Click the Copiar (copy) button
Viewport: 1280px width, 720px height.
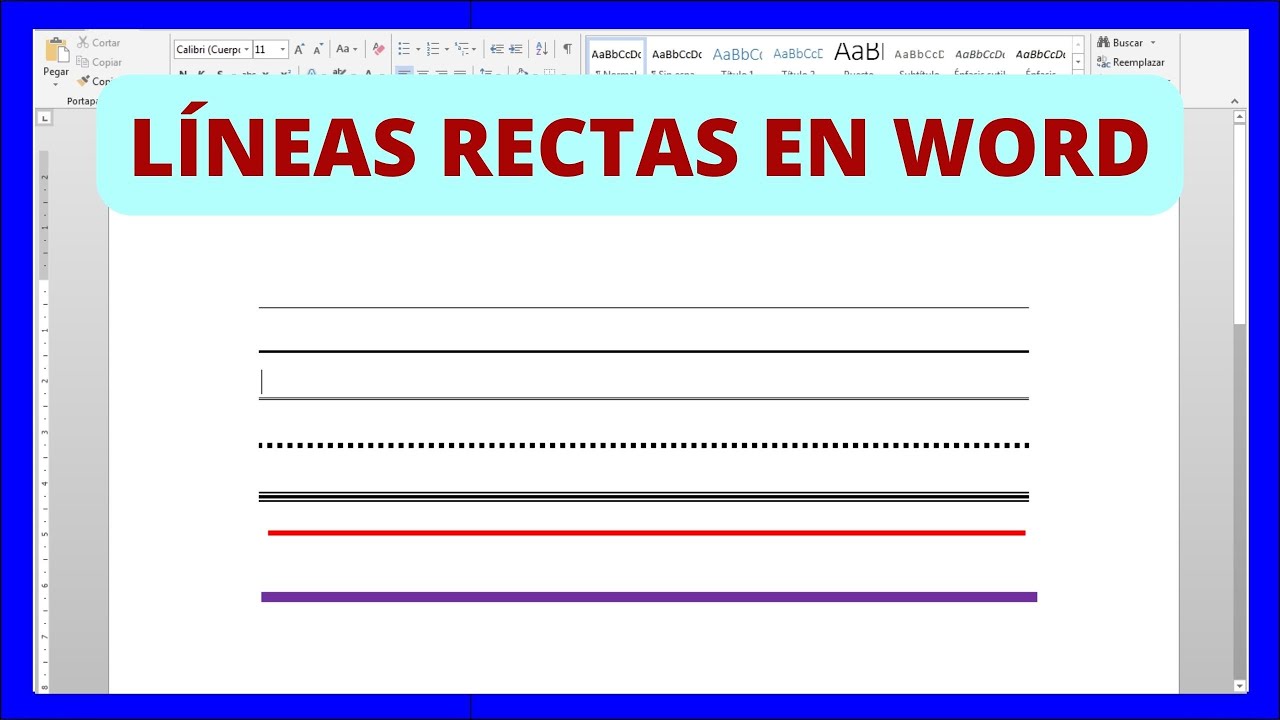tap(99, 62)
